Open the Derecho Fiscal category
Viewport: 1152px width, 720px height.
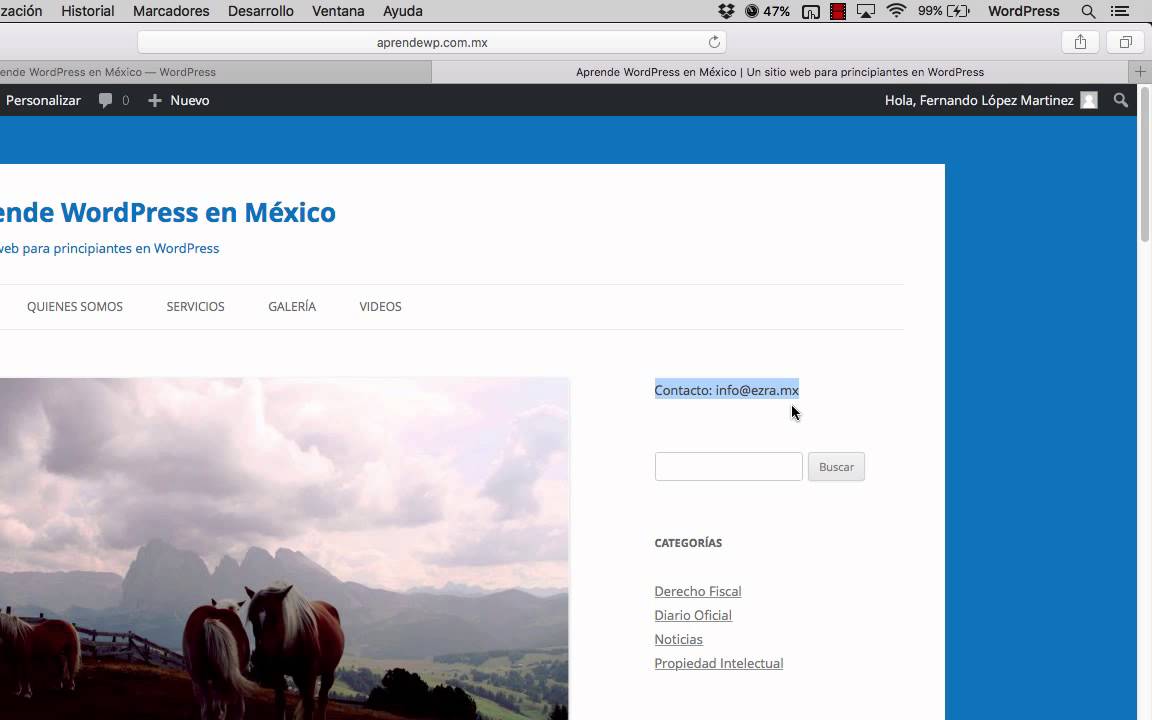pyautogui.click(x=698, y=591)
